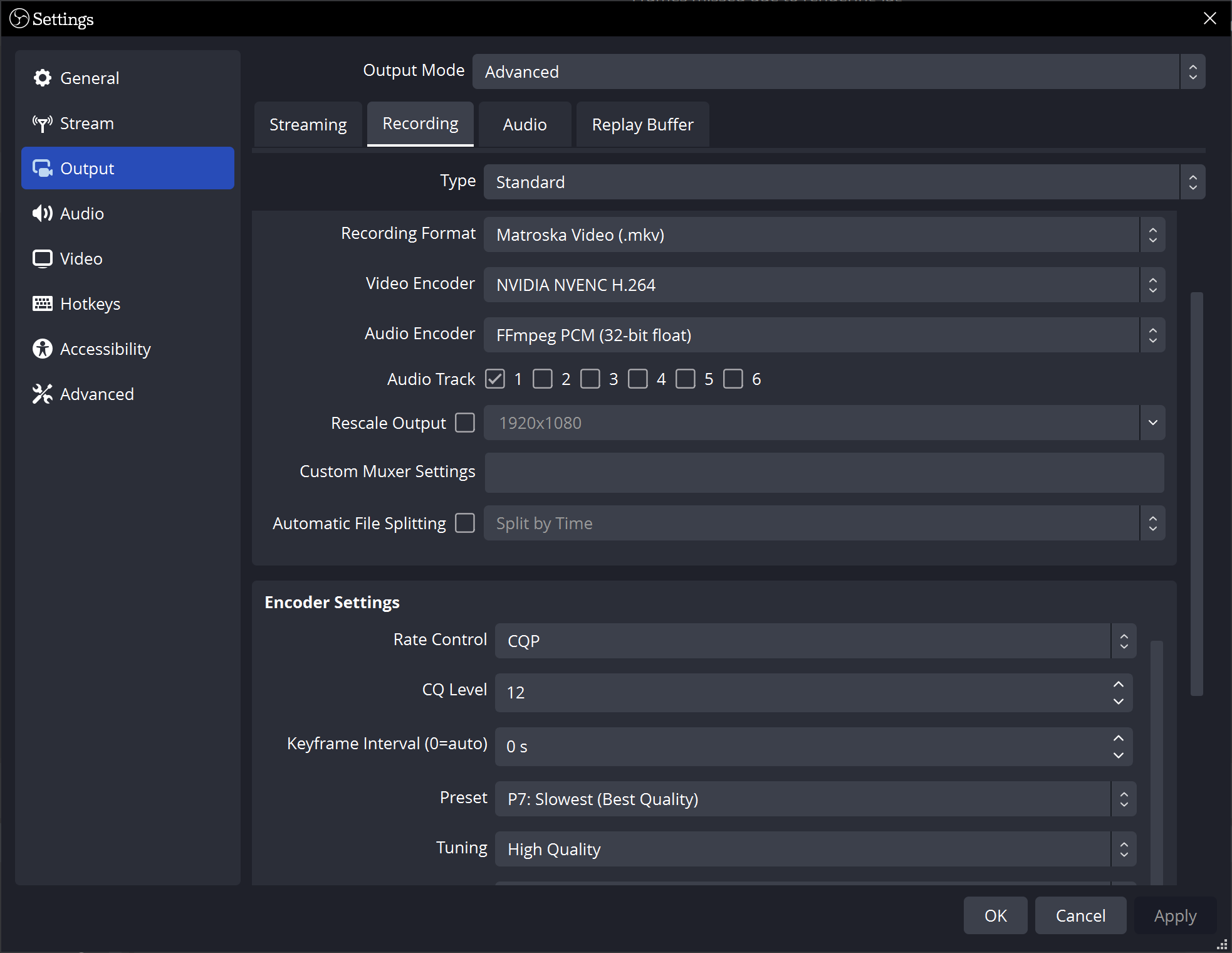
Task: Switch to the Replay Buffer tab
Action: pos(642,124)
